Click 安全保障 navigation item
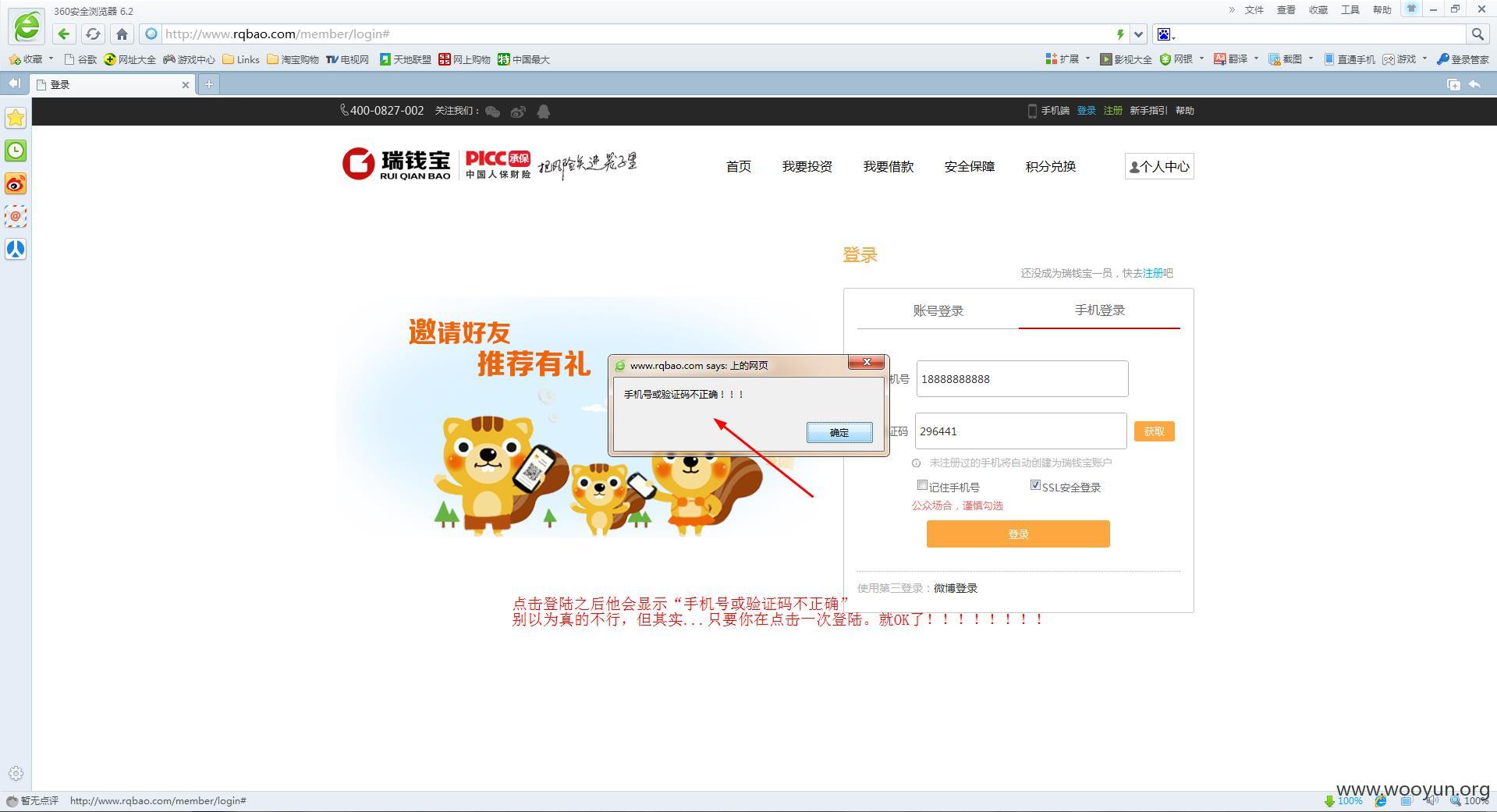The image size is (1497, 812). 969,166
